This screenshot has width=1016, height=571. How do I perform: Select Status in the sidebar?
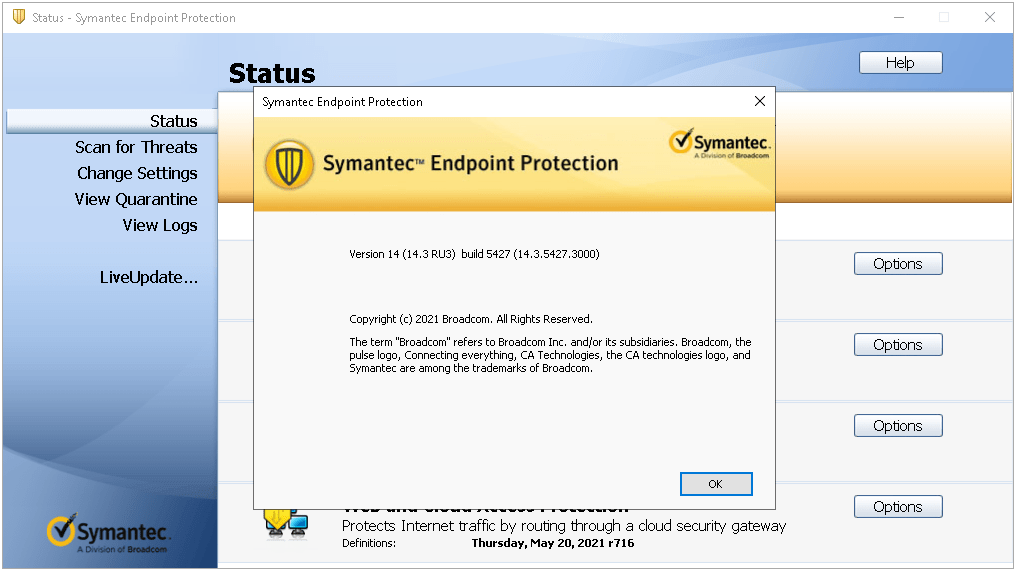coord(173,121)
